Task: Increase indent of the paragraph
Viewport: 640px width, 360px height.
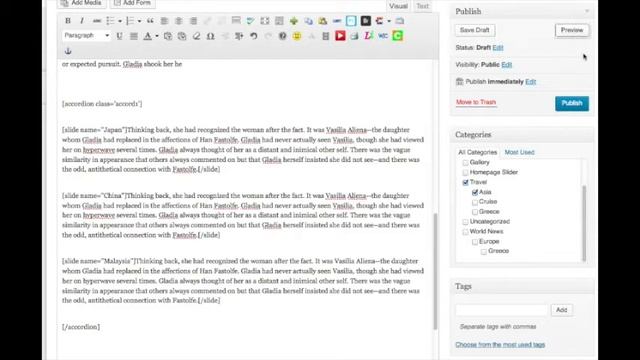Action: [239, 36]
